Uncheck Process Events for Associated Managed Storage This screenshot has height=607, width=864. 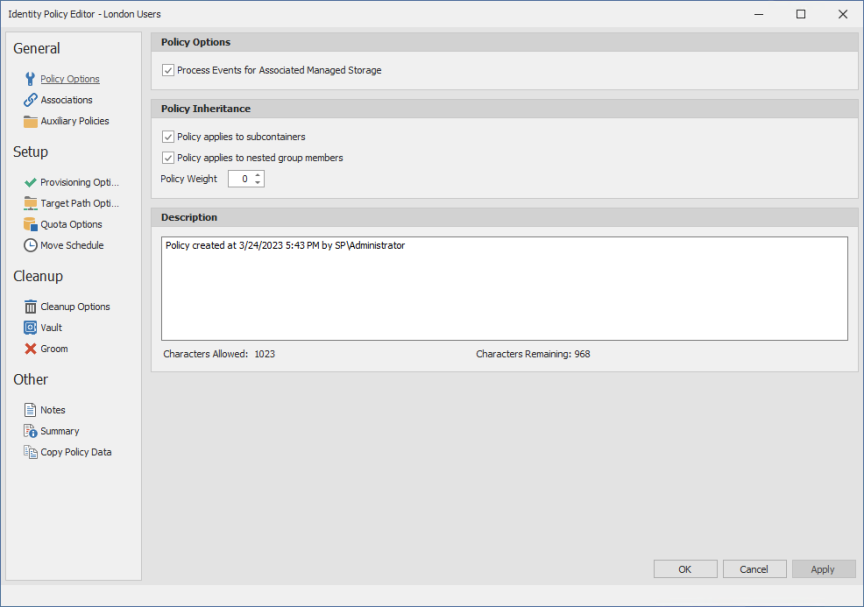coord(168,71)
